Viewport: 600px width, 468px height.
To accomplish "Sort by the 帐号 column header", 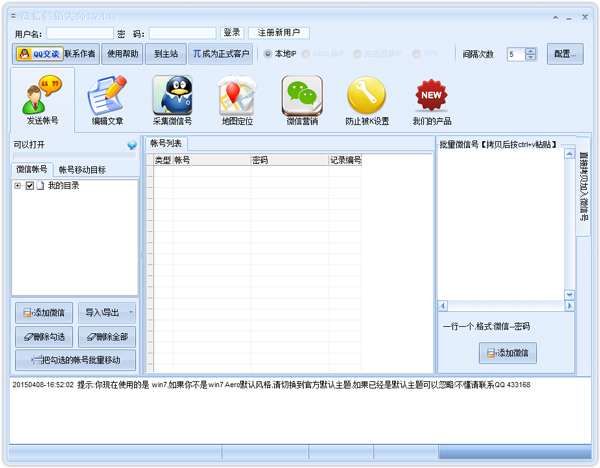I will 212,160.
